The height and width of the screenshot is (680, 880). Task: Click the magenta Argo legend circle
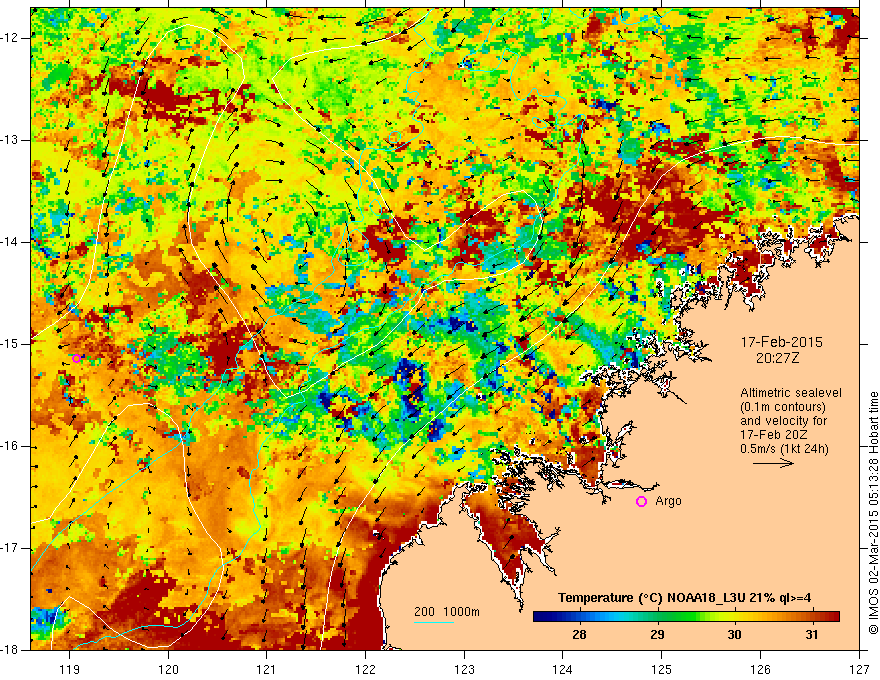(641, 501)
